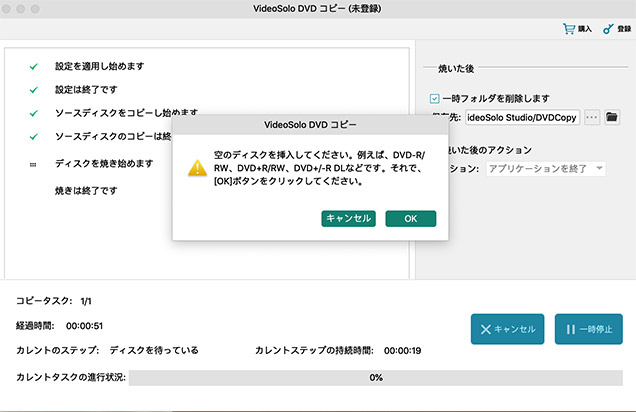The width and height of the screenshot is (636, 412).
Task: Click the key registration icon
Action: (x=608, y=29)
